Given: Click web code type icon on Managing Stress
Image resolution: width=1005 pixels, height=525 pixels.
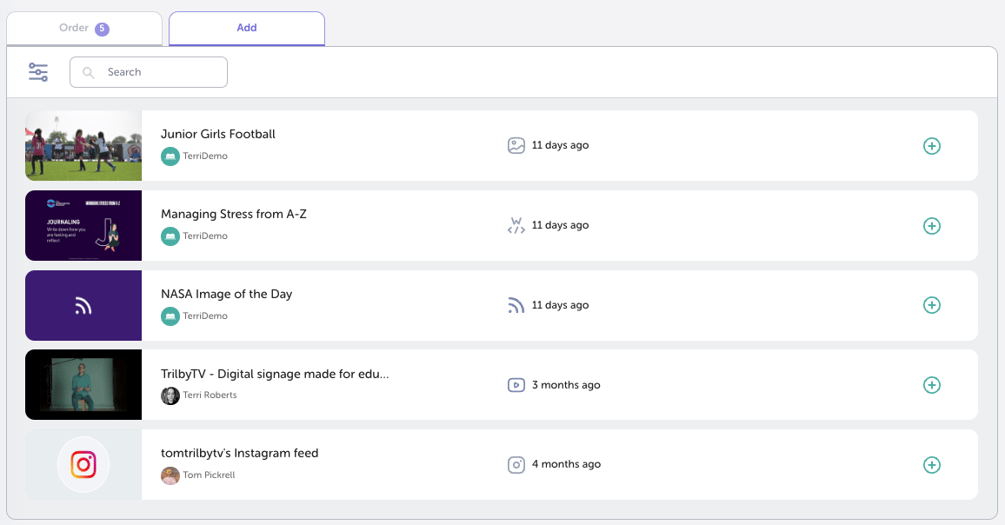Looking at the screenshot, I should (x=516, y=226).
